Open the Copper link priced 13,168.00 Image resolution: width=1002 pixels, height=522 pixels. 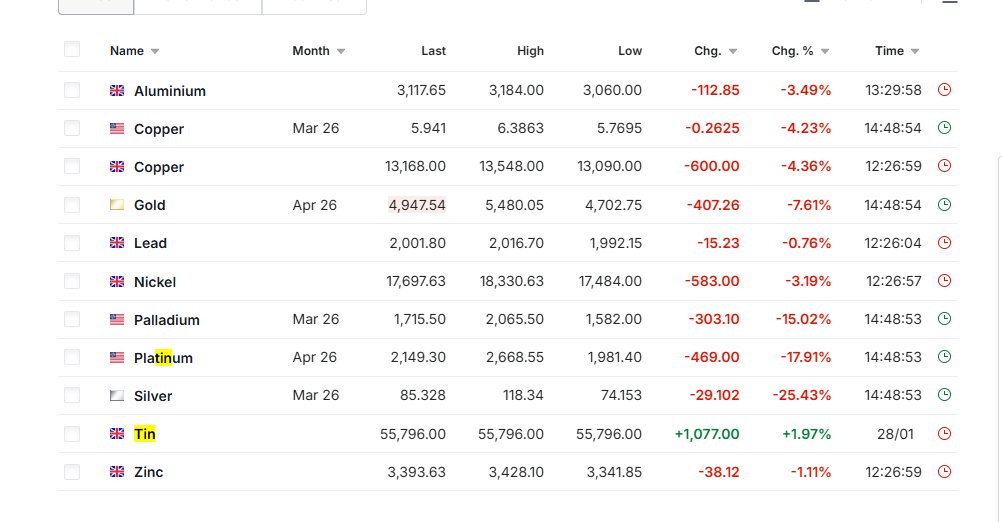click(x=158, y=167)
